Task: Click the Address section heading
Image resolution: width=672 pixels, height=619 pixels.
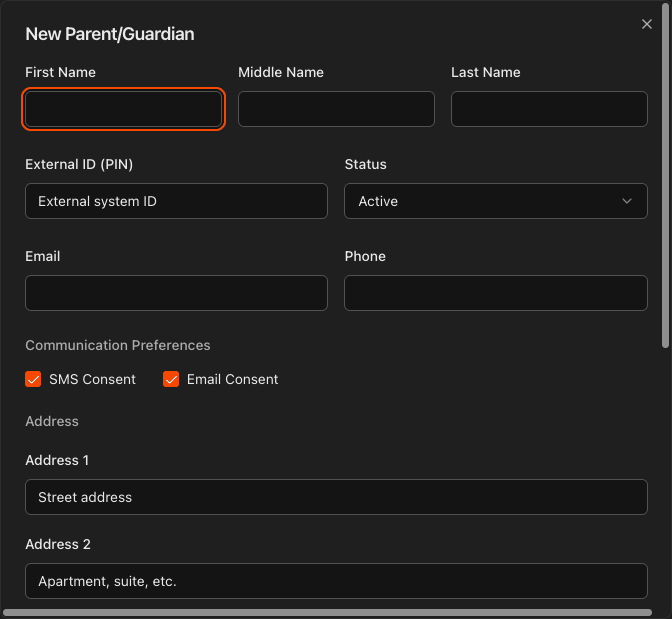Action: click(x=52, y=421)
